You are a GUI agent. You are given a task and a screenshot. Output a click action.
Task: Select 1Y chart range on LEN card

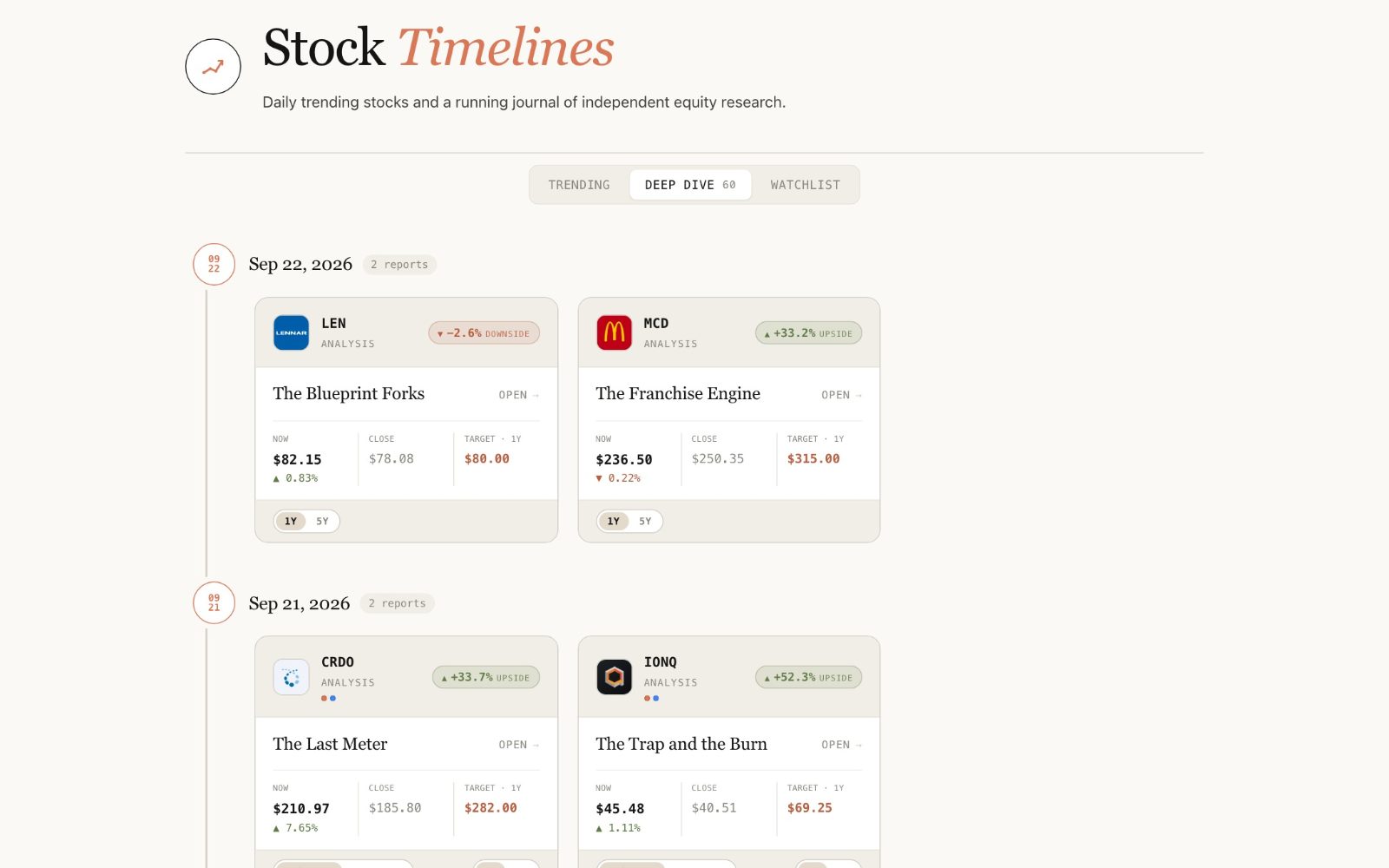tap(291, 522)
